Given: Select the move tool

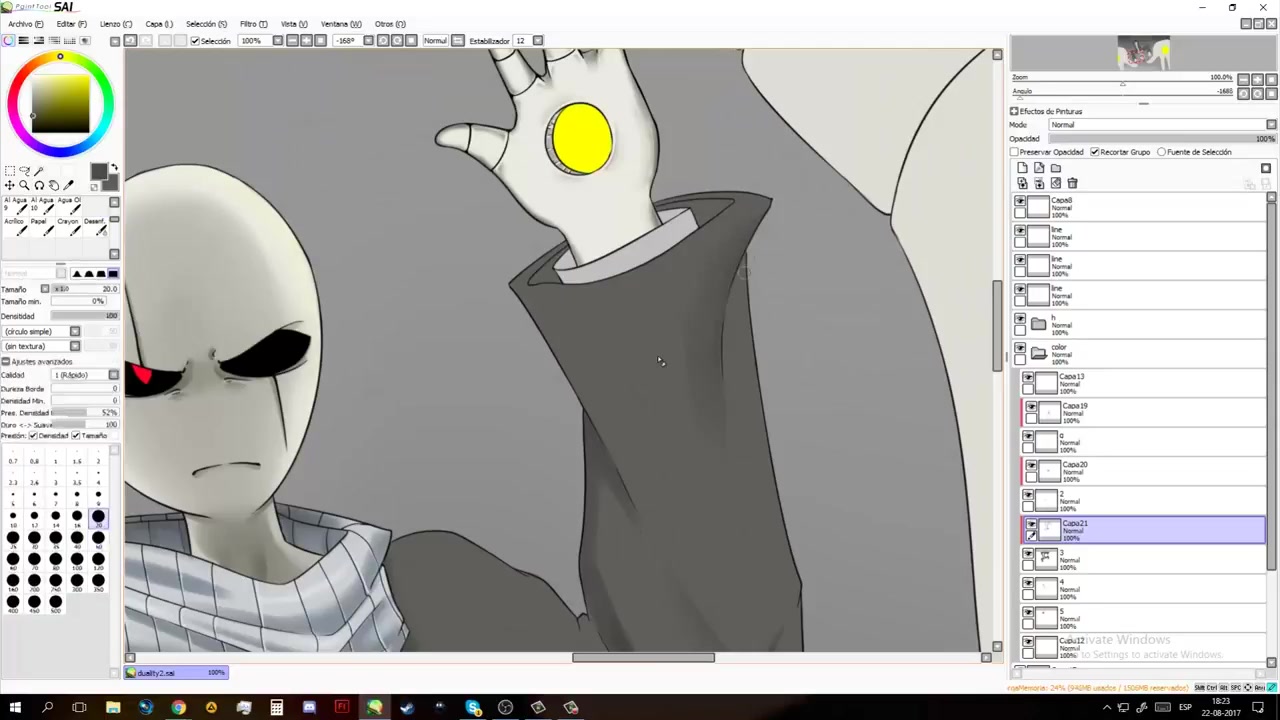Looking at the screenshot, I should (x=10, y=186).
